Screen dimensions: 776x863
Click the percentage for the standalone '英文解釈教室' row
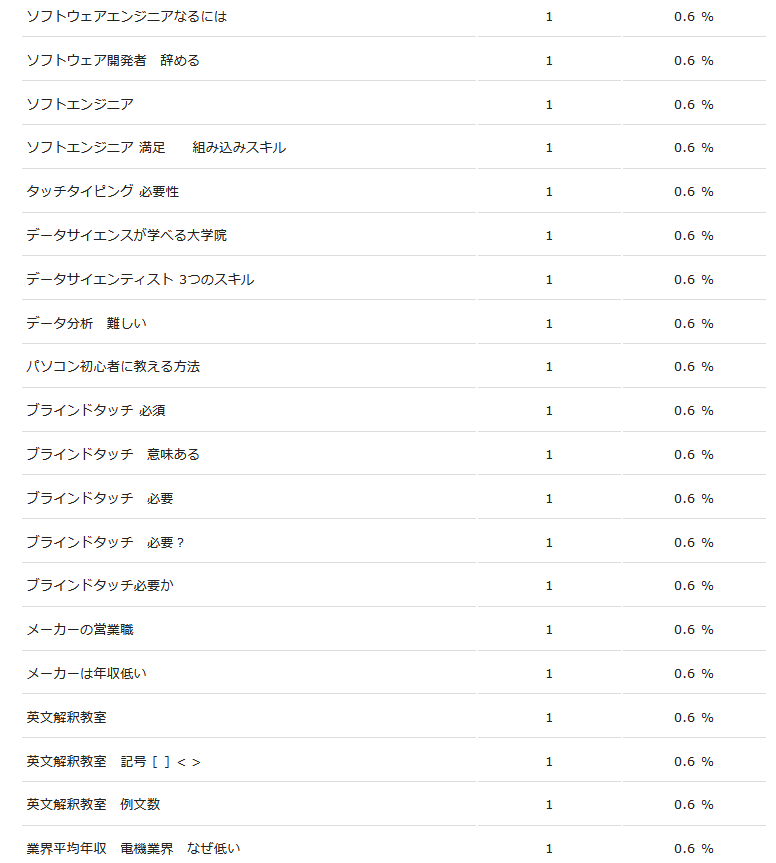click(x=693, y=718)
